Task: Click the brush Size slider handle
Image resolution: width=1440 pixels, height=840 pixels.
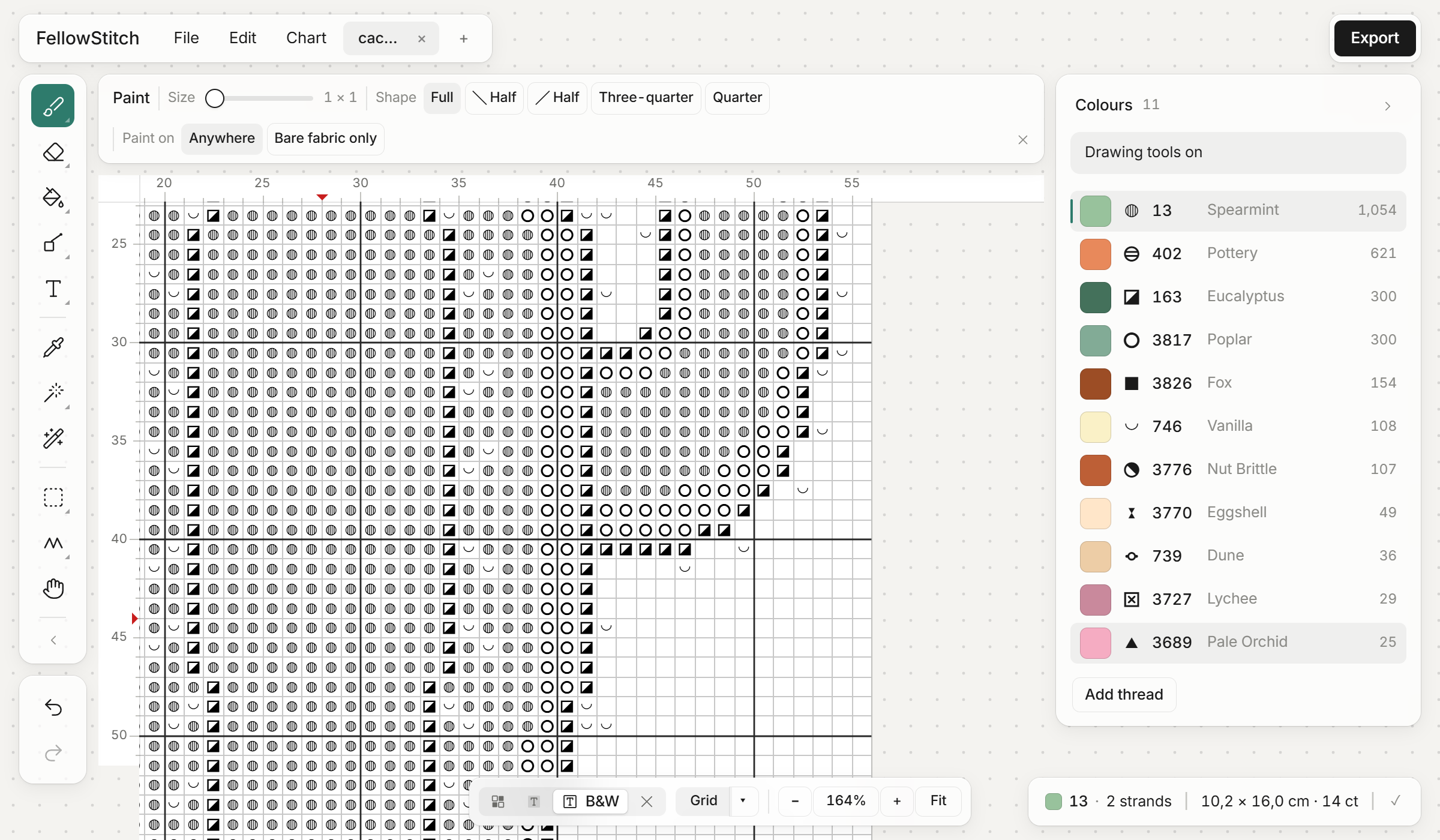Action: point(215,98)
